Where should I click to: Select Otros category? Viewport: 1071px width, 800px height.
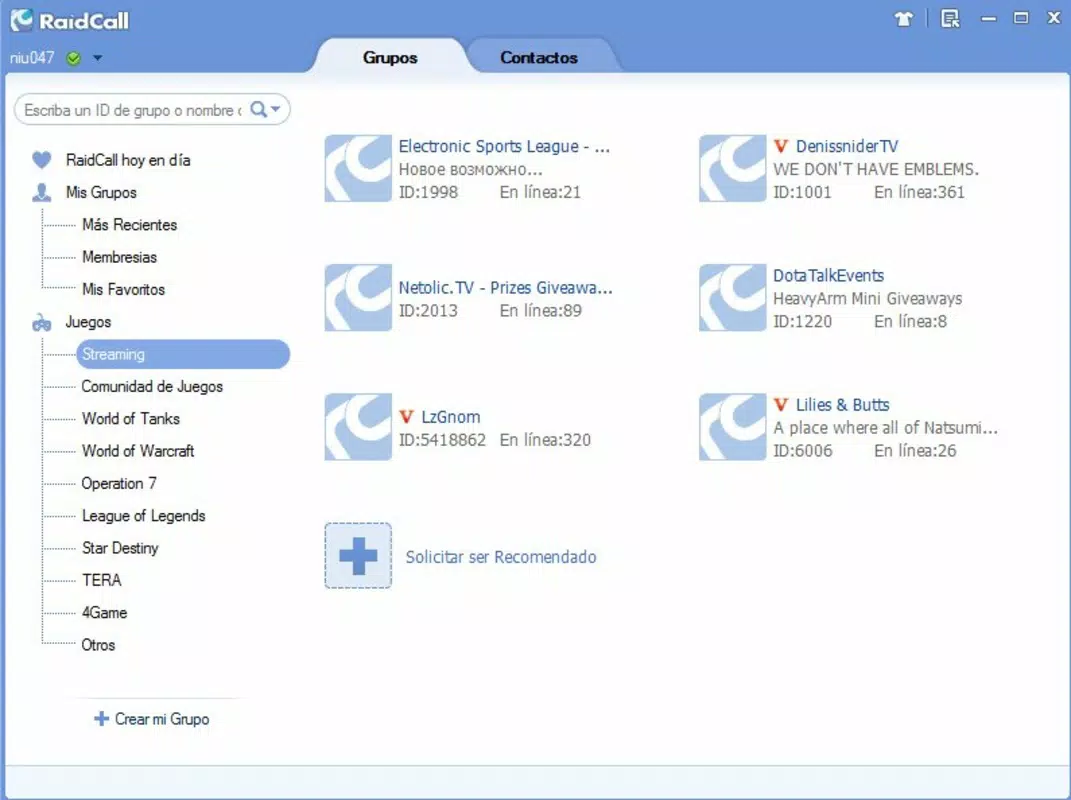pyautogui.click(x=98, y=645)
